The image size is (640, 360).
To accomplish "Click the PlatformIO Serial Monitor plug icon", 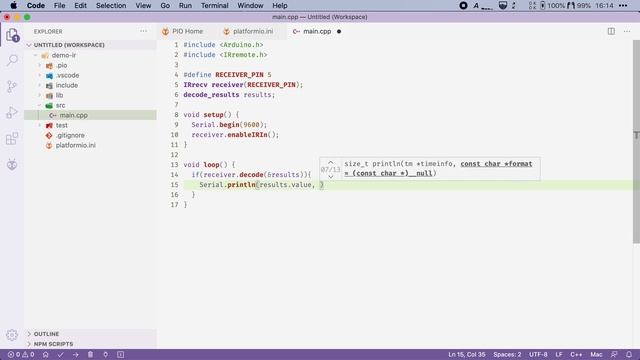I will 105,355.
